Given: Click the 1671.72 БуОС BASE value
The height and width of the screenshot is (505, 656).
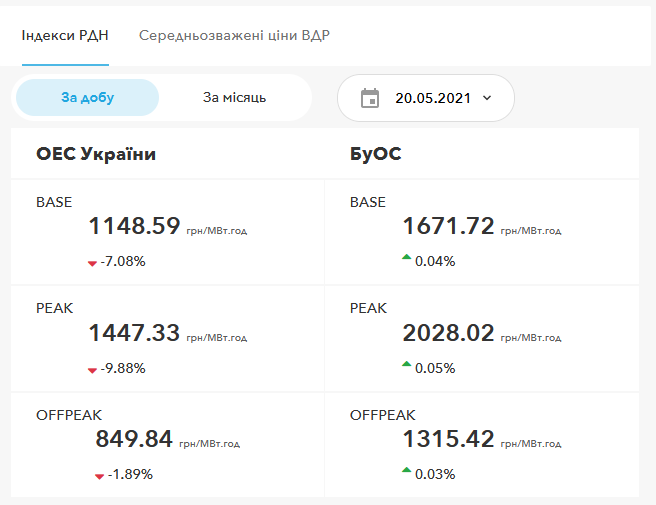Looking at the screenshot, I should (x=448, y=227).
